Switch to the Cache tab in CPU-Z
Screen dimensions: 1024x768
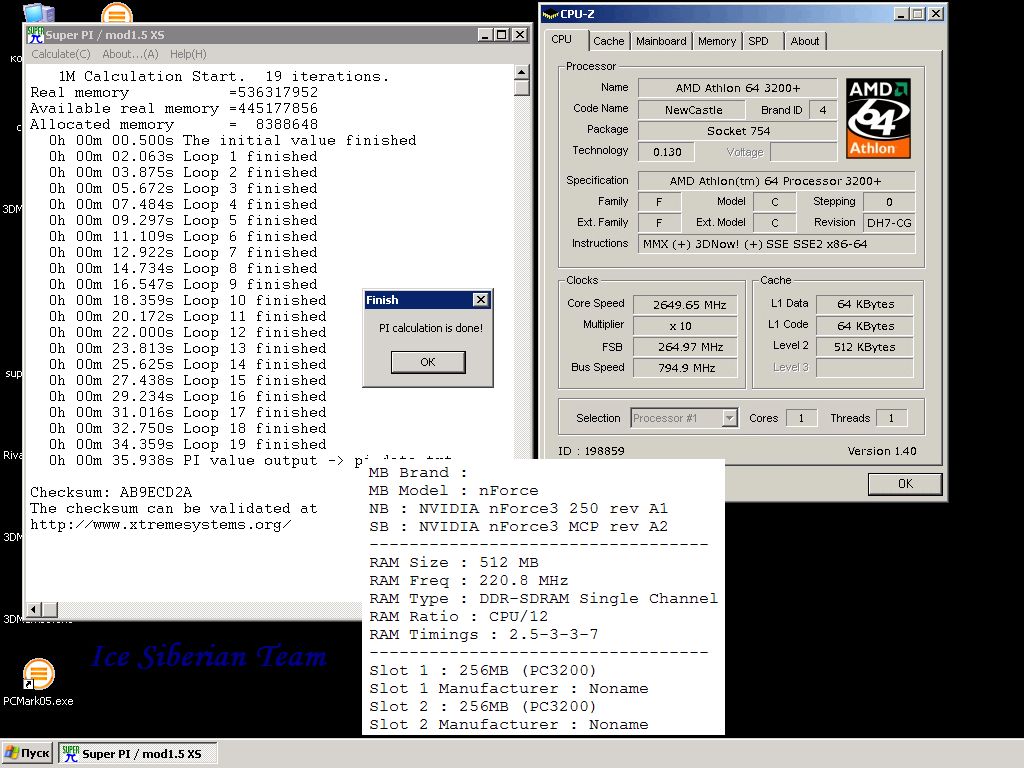(609, 41)
